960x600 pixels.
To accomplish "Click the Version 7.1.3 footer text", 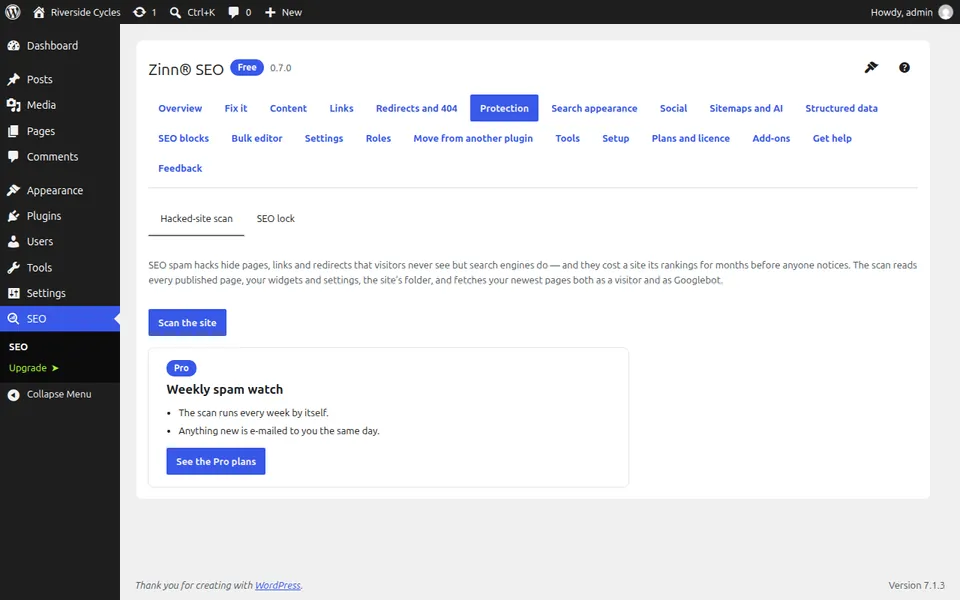I will [917, 585].
